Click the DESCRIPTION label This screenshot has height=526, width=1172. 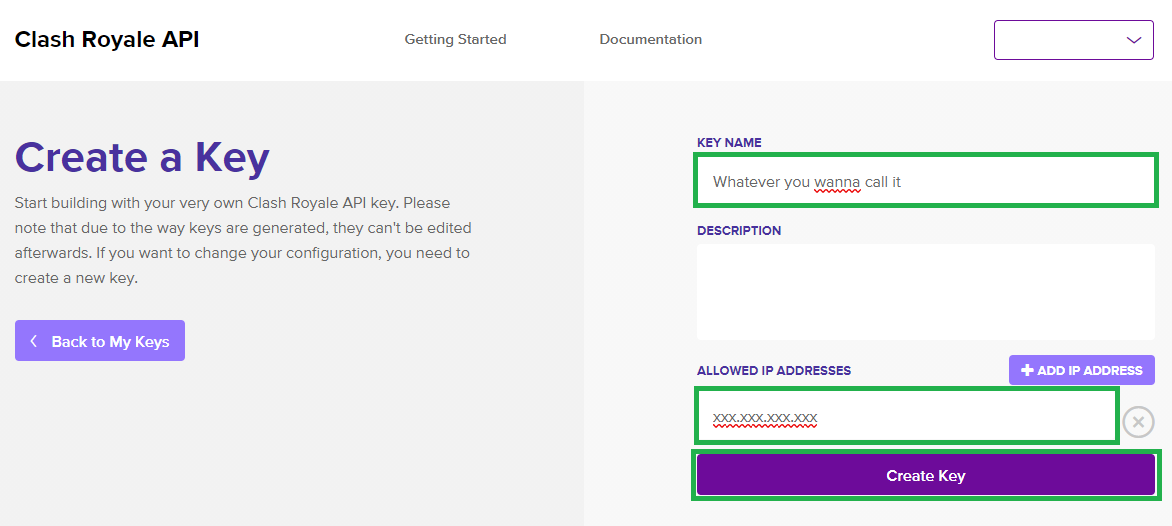(x=739, y=230)
